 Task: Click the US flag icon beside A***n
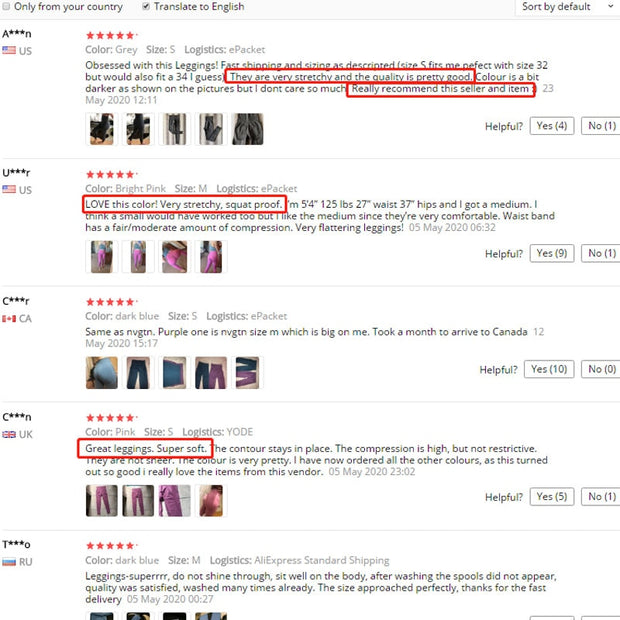coord(9,50)
